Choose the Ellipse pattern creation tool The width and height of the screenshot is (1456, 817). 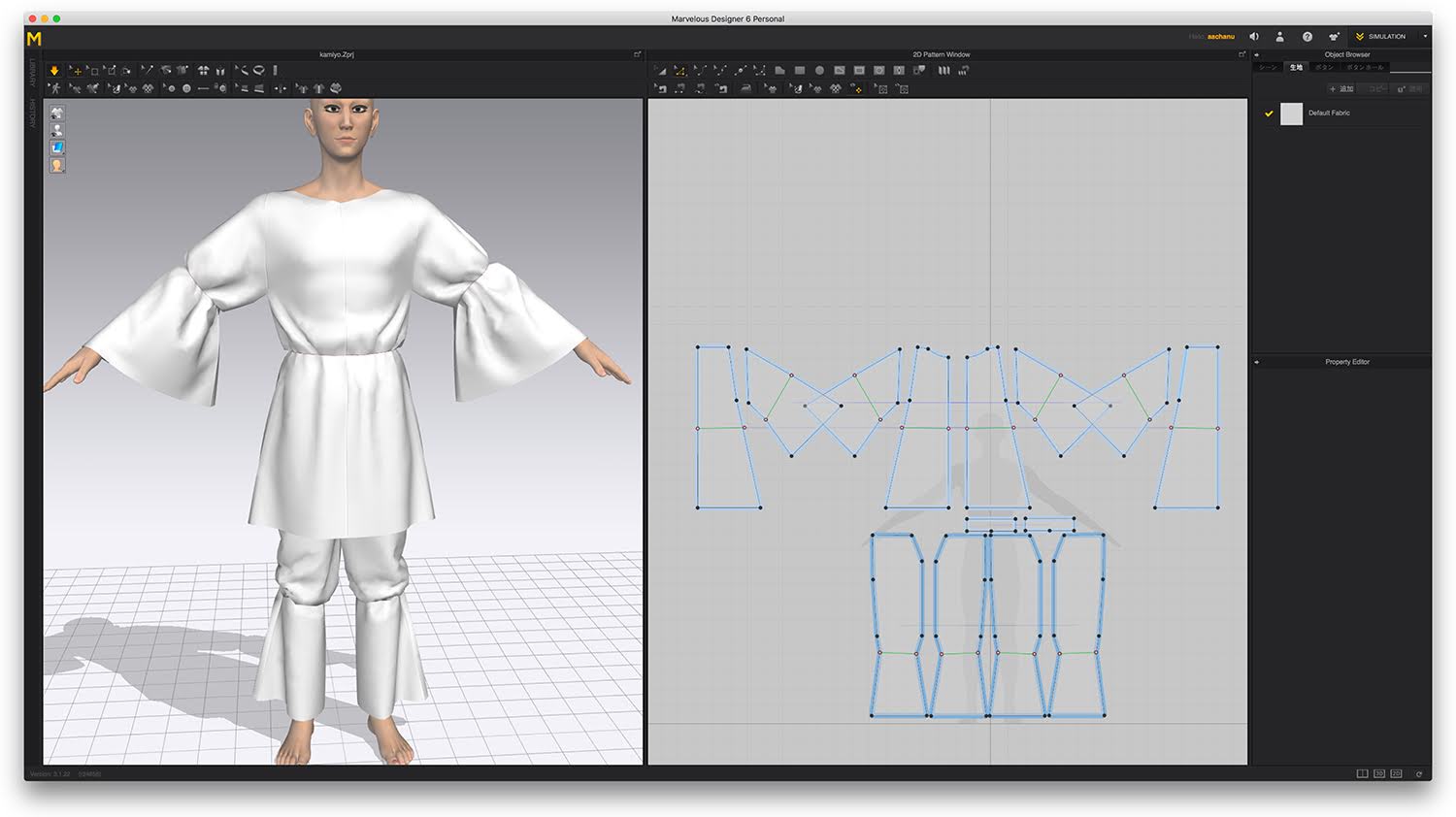(x=819, y=71)
